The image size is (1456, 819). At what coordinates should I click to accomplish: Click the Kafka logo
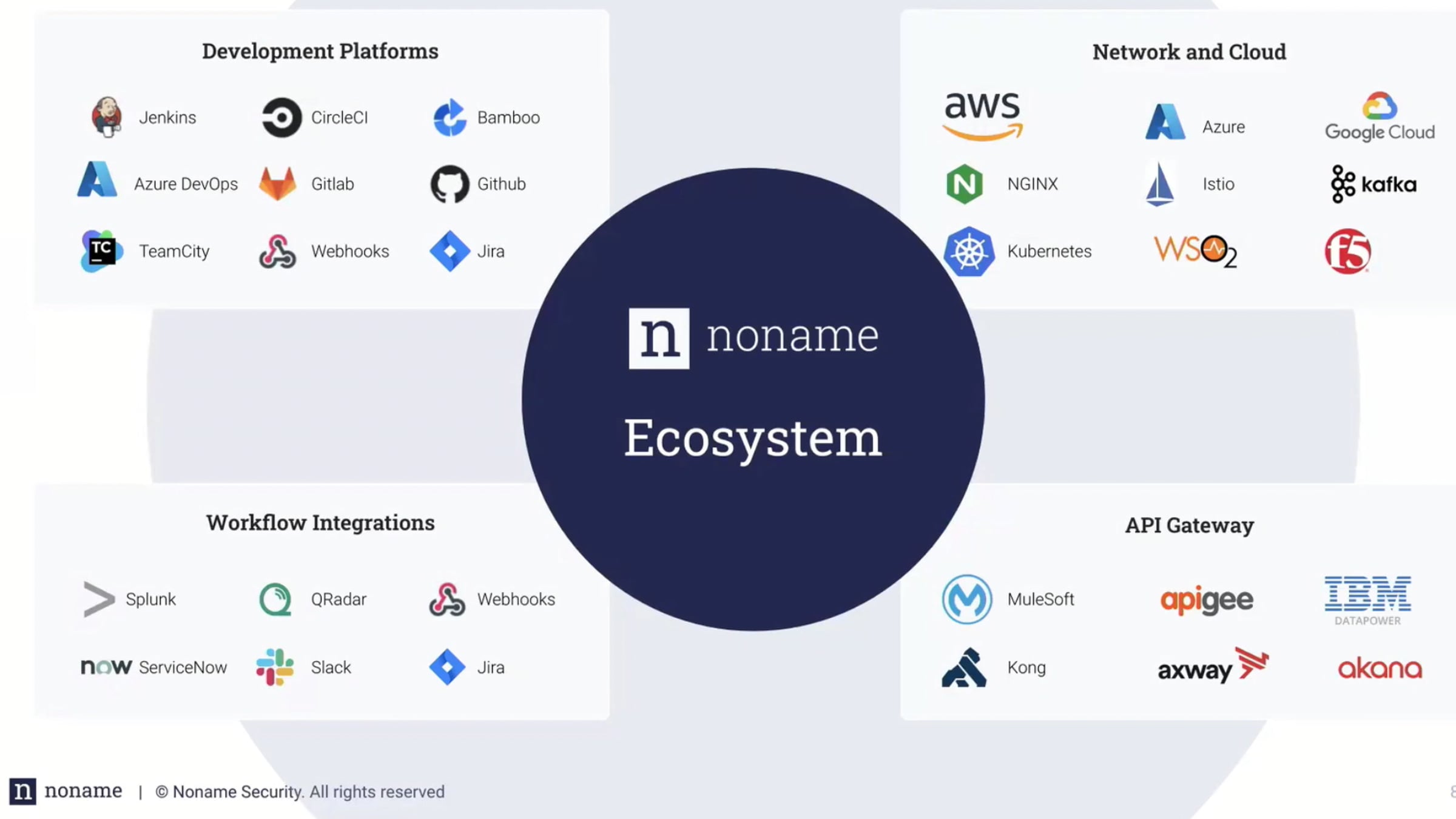click(1373, 184)
